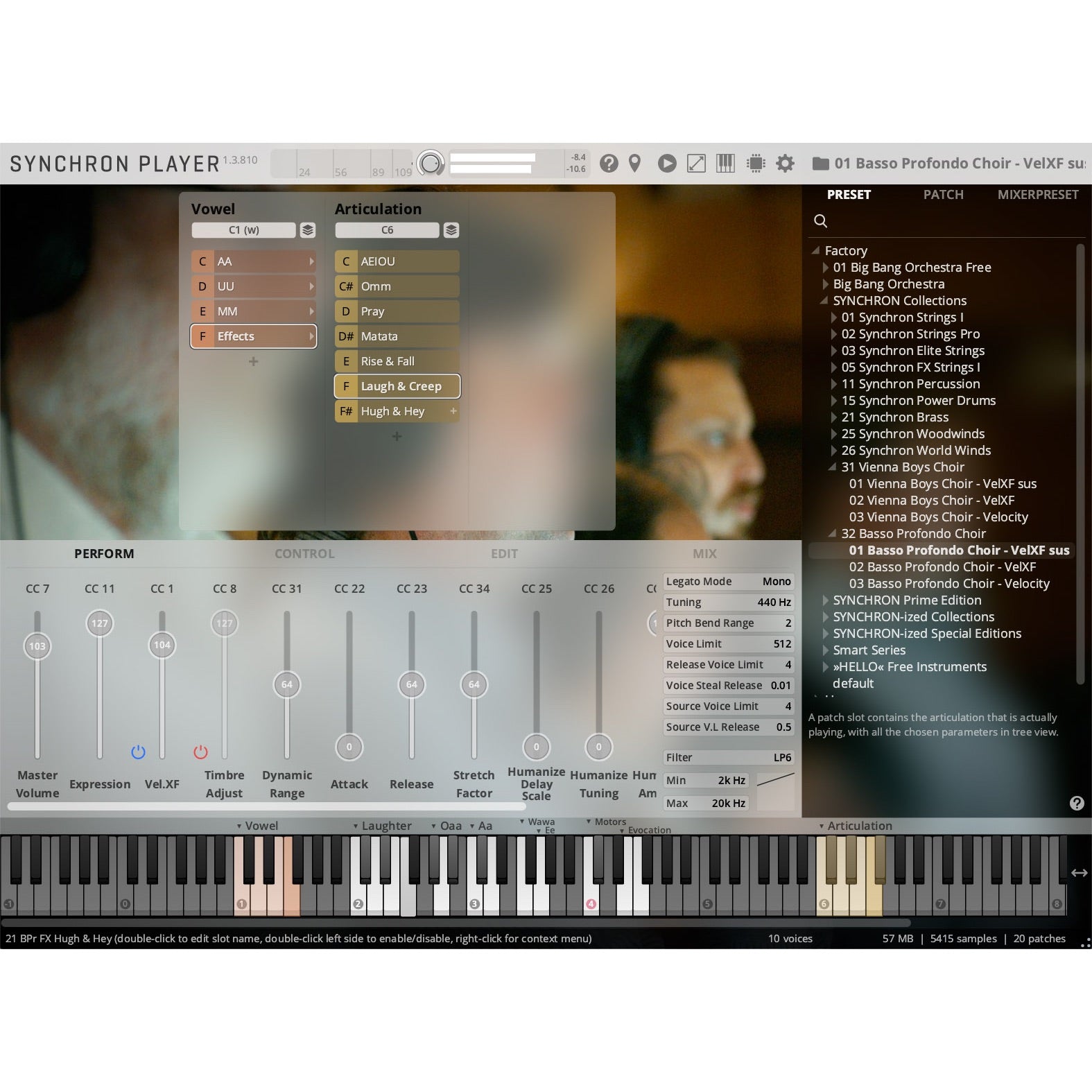Expand SYNCHRON Prime Edition folder
The image size is (1092, 1092).
[x=826, y=600]
